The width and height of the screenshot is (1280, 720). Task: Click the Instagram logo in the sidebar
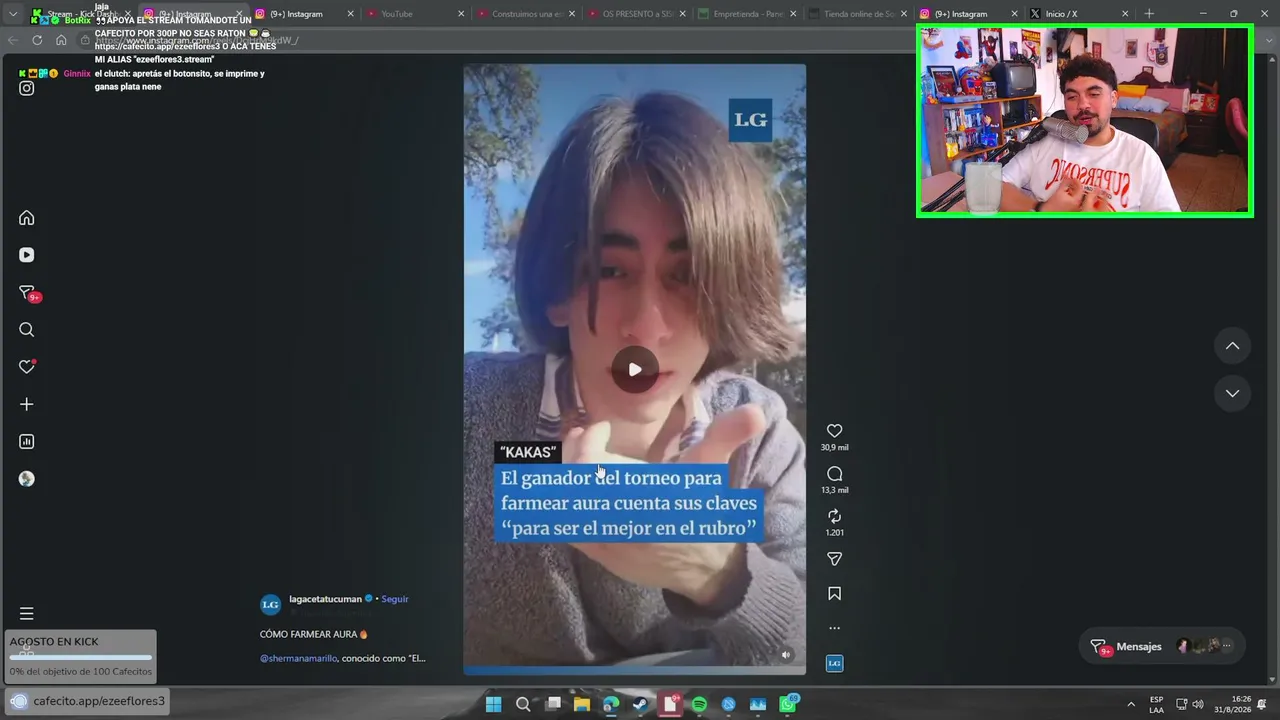(x=27, y=88)
